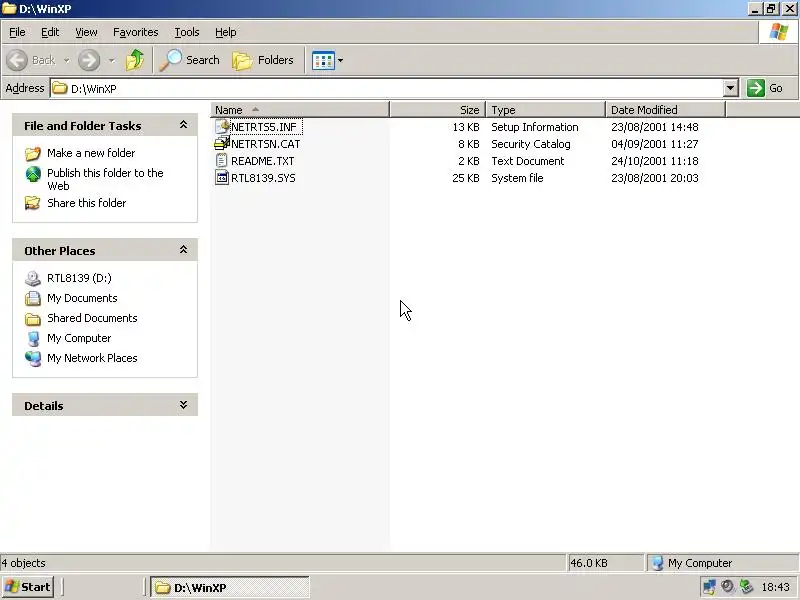Click the NETRTSN.CAT file name

coord(265,144)
